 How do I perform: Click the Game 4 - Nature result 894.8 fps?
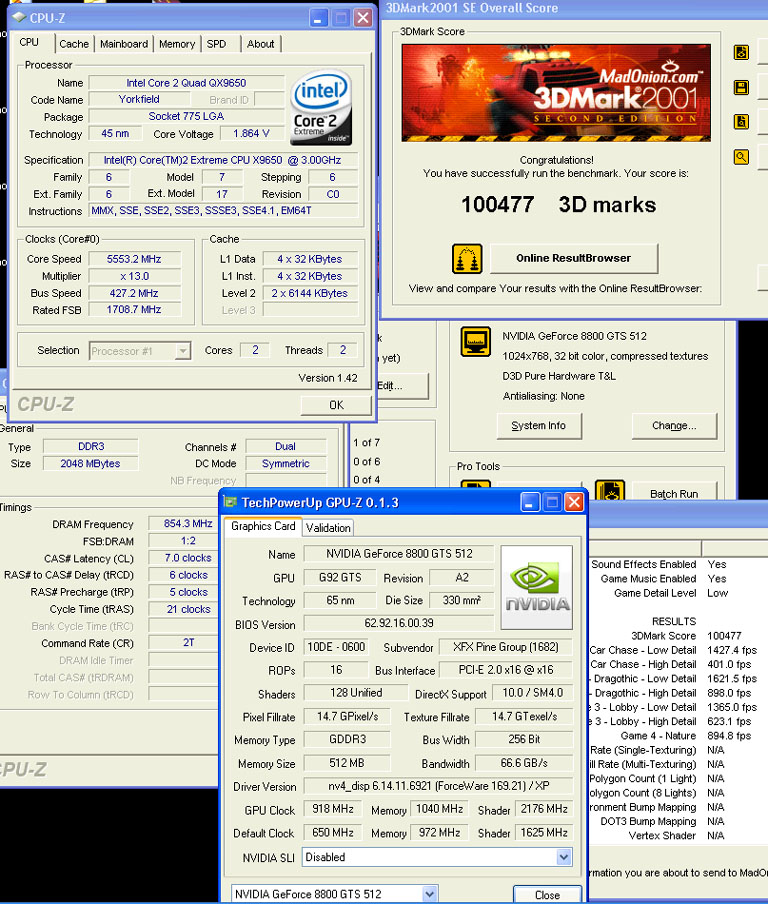pyautogui.click(x=729, y=736)
